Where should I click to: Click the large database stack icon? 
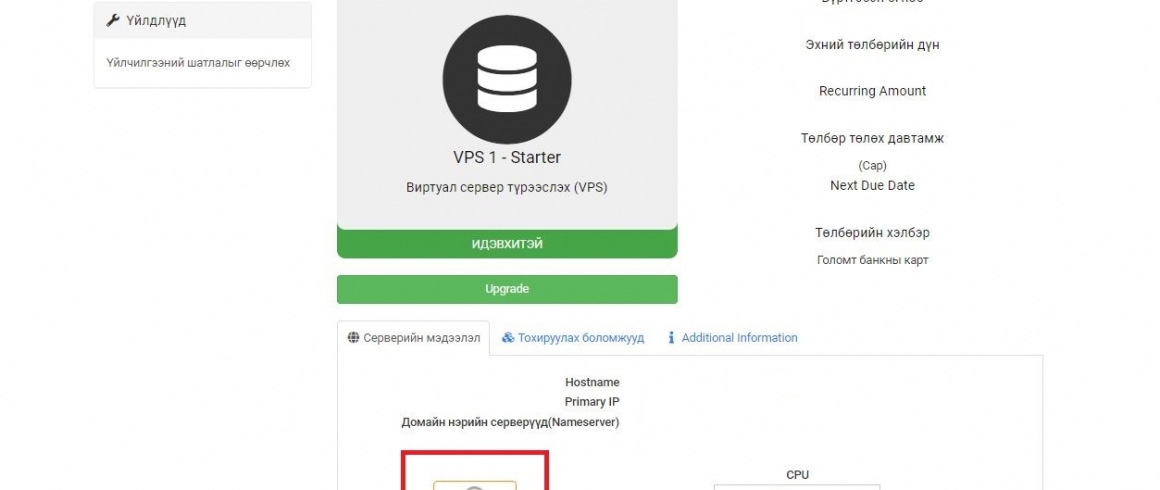[x=507, y=79]
